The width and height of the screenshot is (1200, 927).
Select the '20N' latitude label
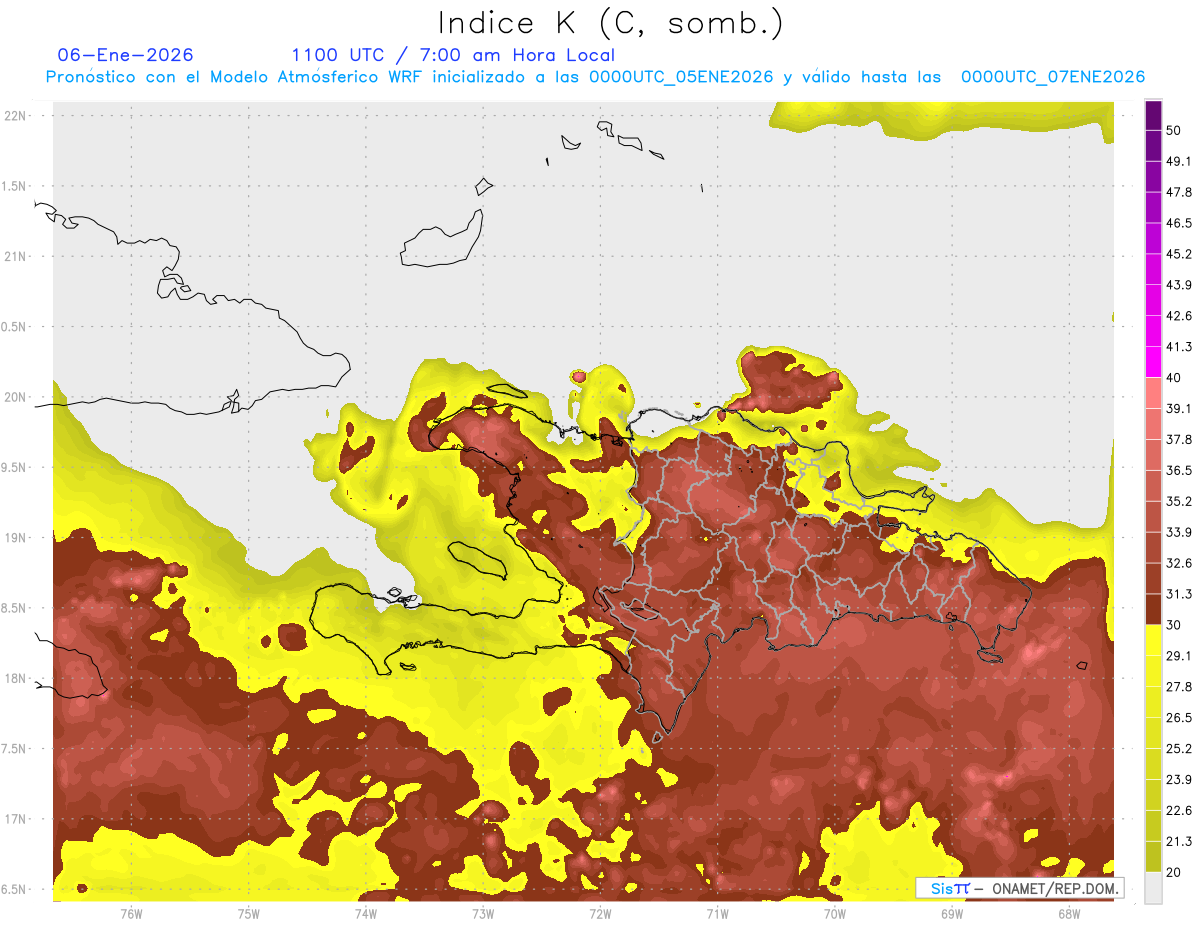pyautogui.click(x=17, y=397)
